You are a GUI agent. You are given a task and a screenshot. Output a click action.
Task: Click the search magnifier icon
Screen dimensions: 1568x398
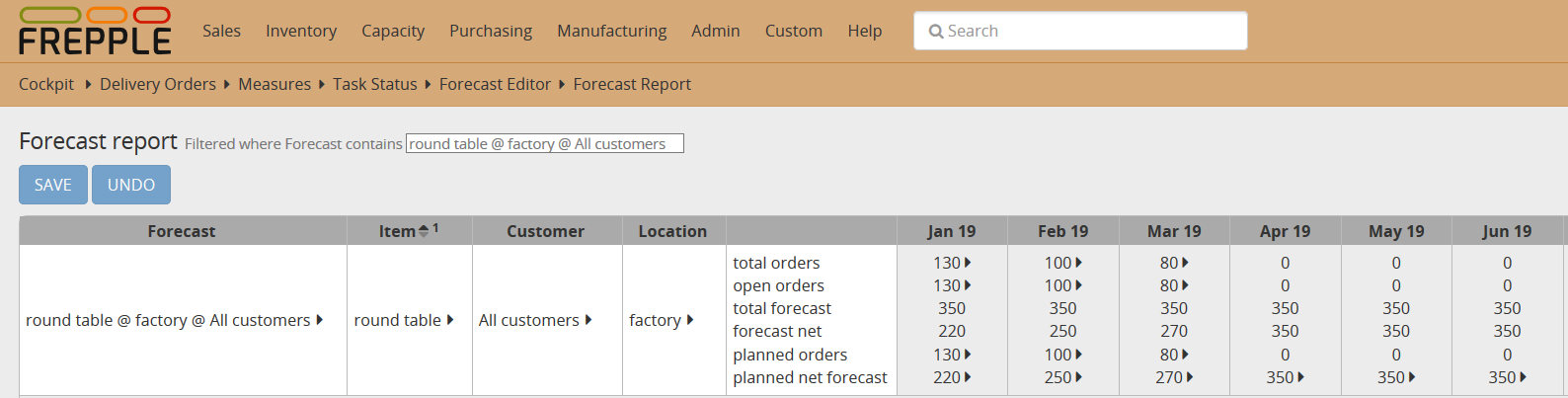[936, 32]
